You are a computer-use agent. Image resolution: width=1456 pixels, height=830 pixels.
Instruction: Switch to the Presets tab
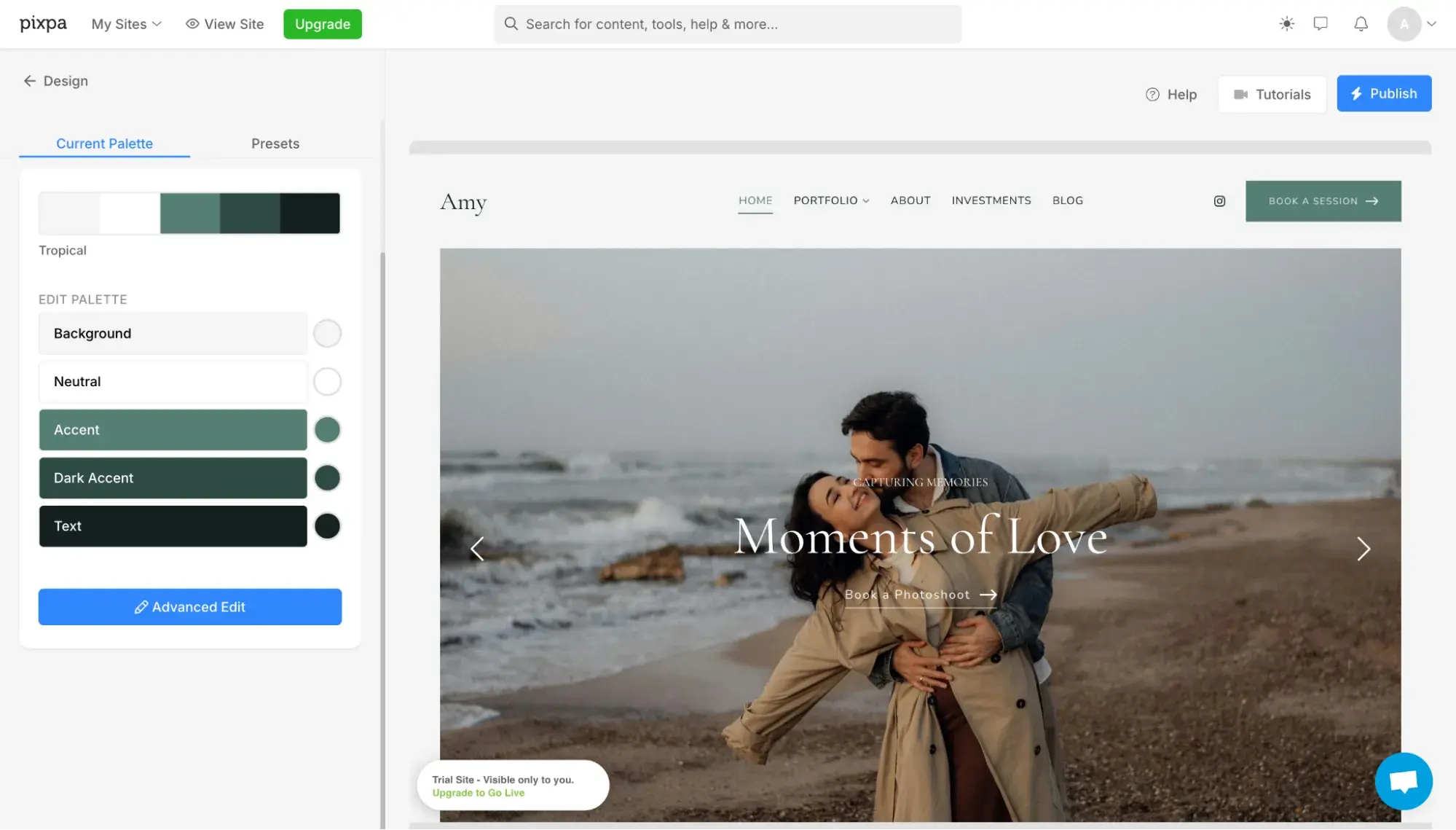(x=275, y=144)
